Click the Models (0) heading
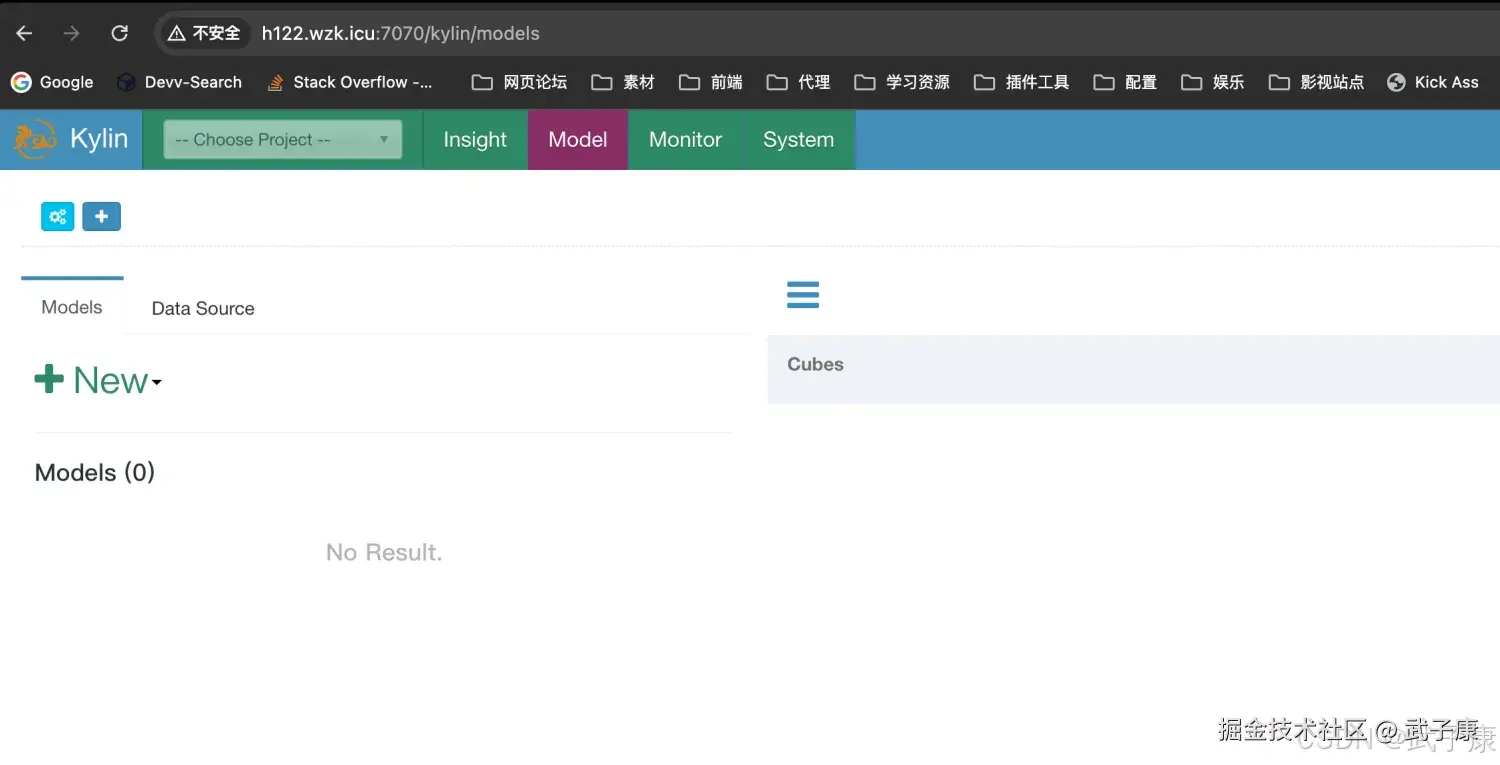The height and width of the screenshot is (765, 1500). click(95, 473)
